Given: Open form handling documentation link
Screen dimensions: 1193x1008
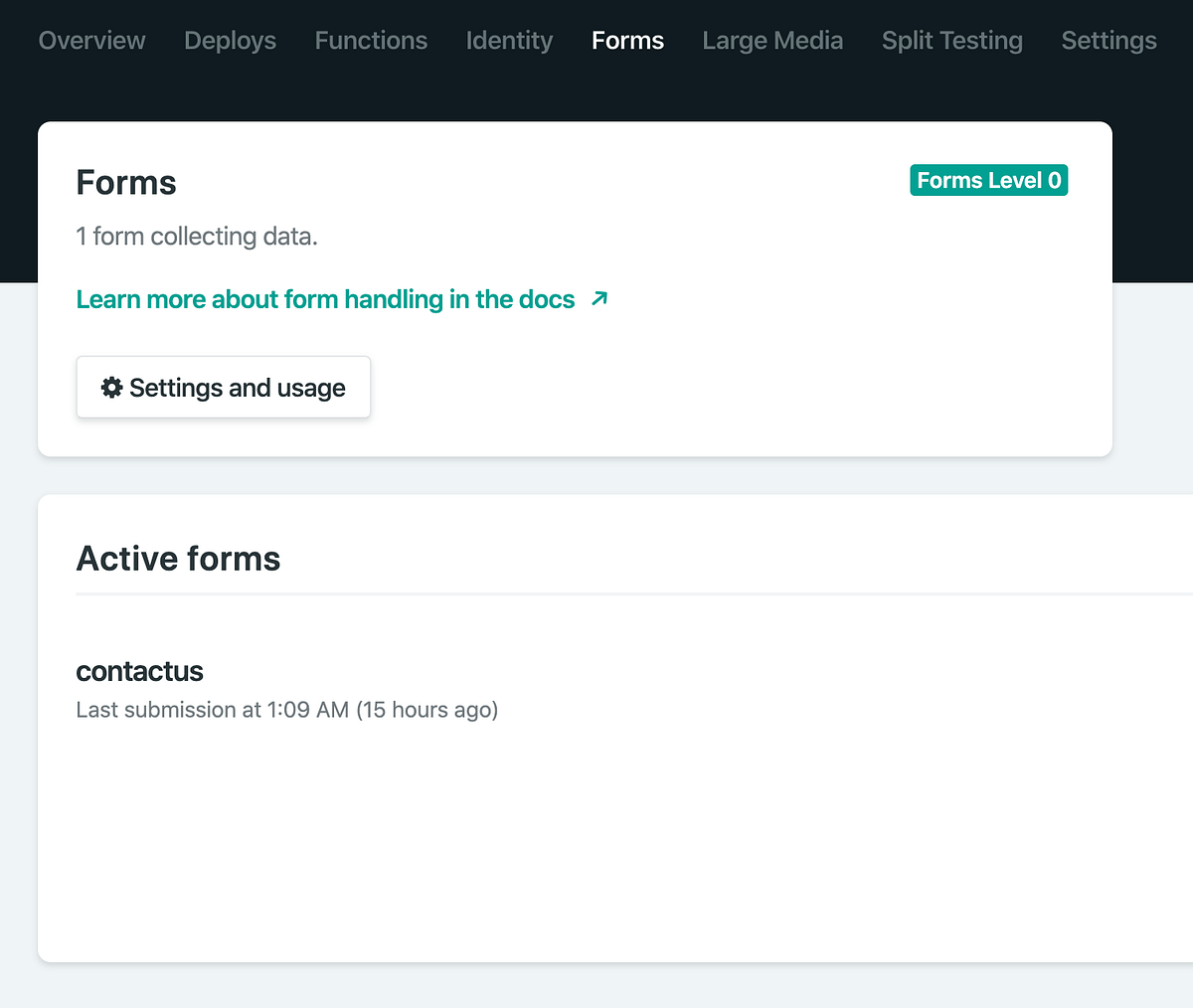Looking at the screenshot, I should [x=325, y=298].
